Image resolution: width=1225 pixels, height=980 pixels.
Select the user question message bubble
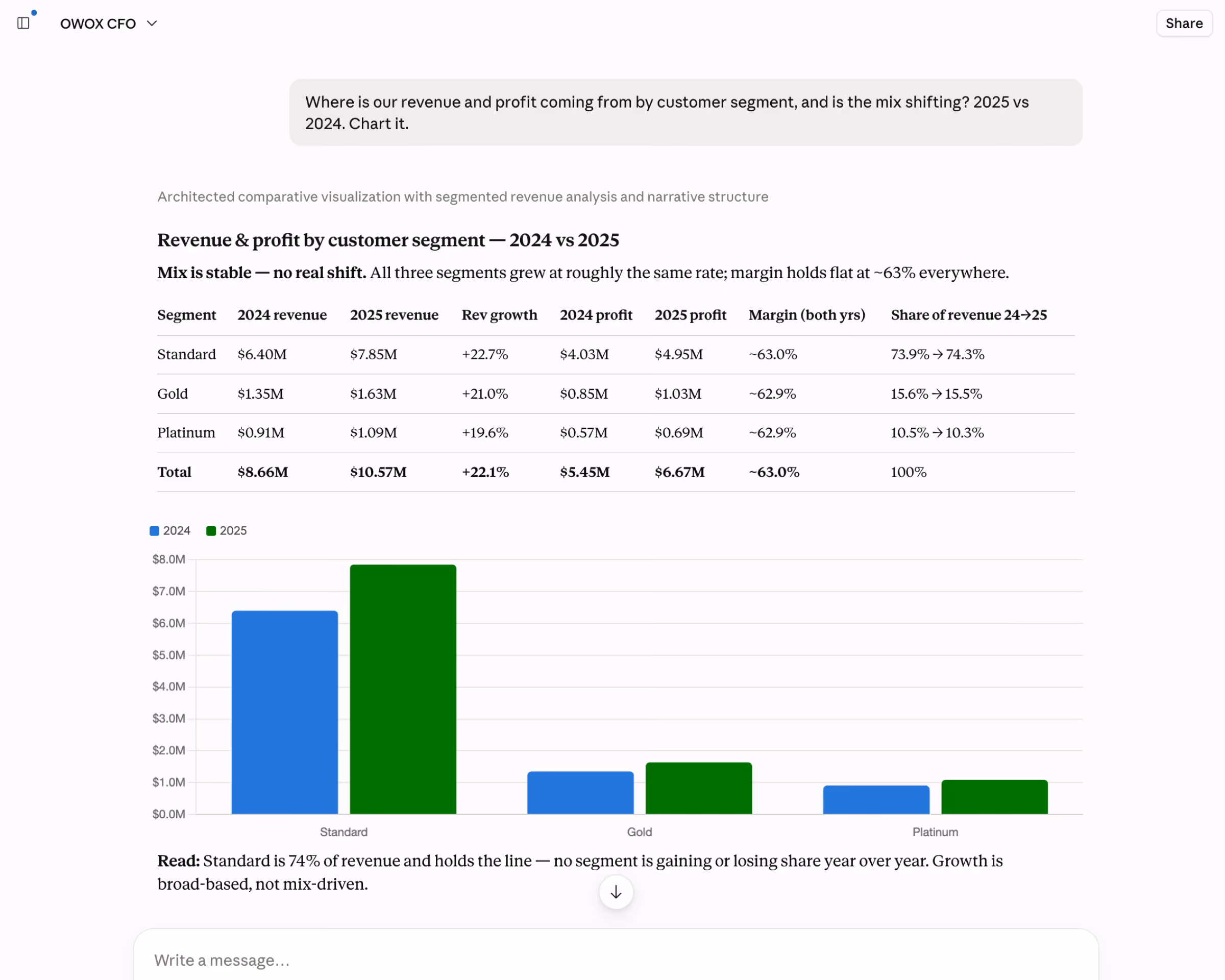point(686,112)
